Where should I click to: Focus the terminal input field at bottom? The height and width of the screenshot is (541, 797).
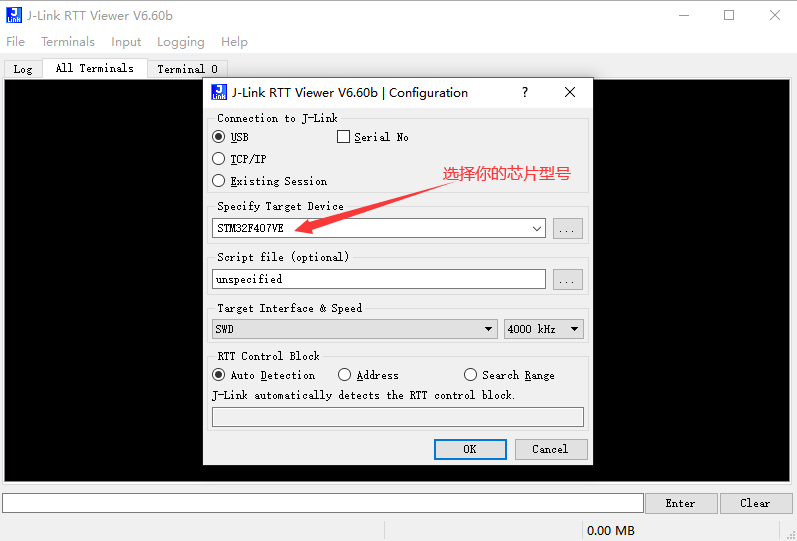323,503
